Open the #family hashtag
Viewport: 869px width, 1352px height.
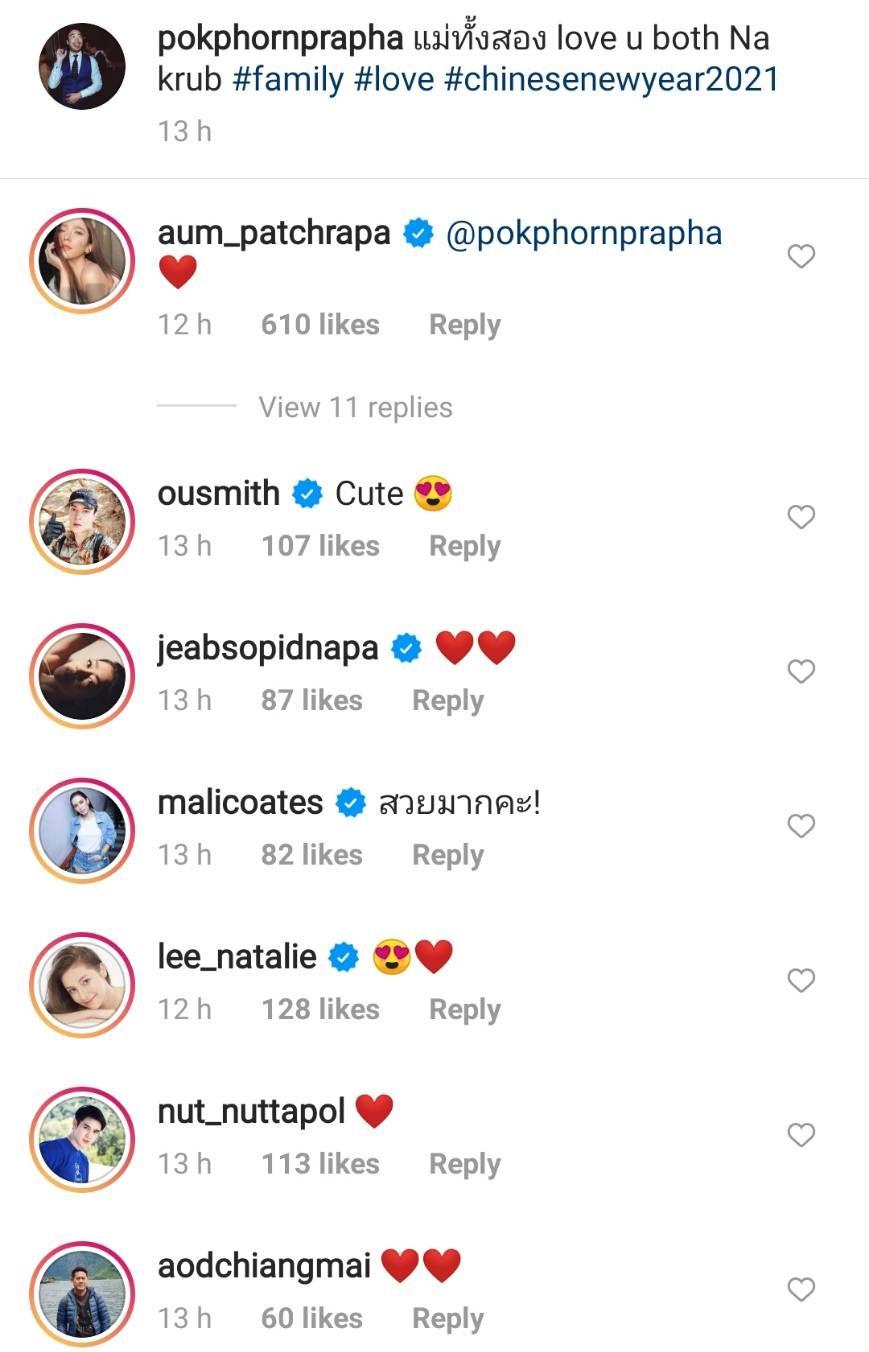[288, 80]
